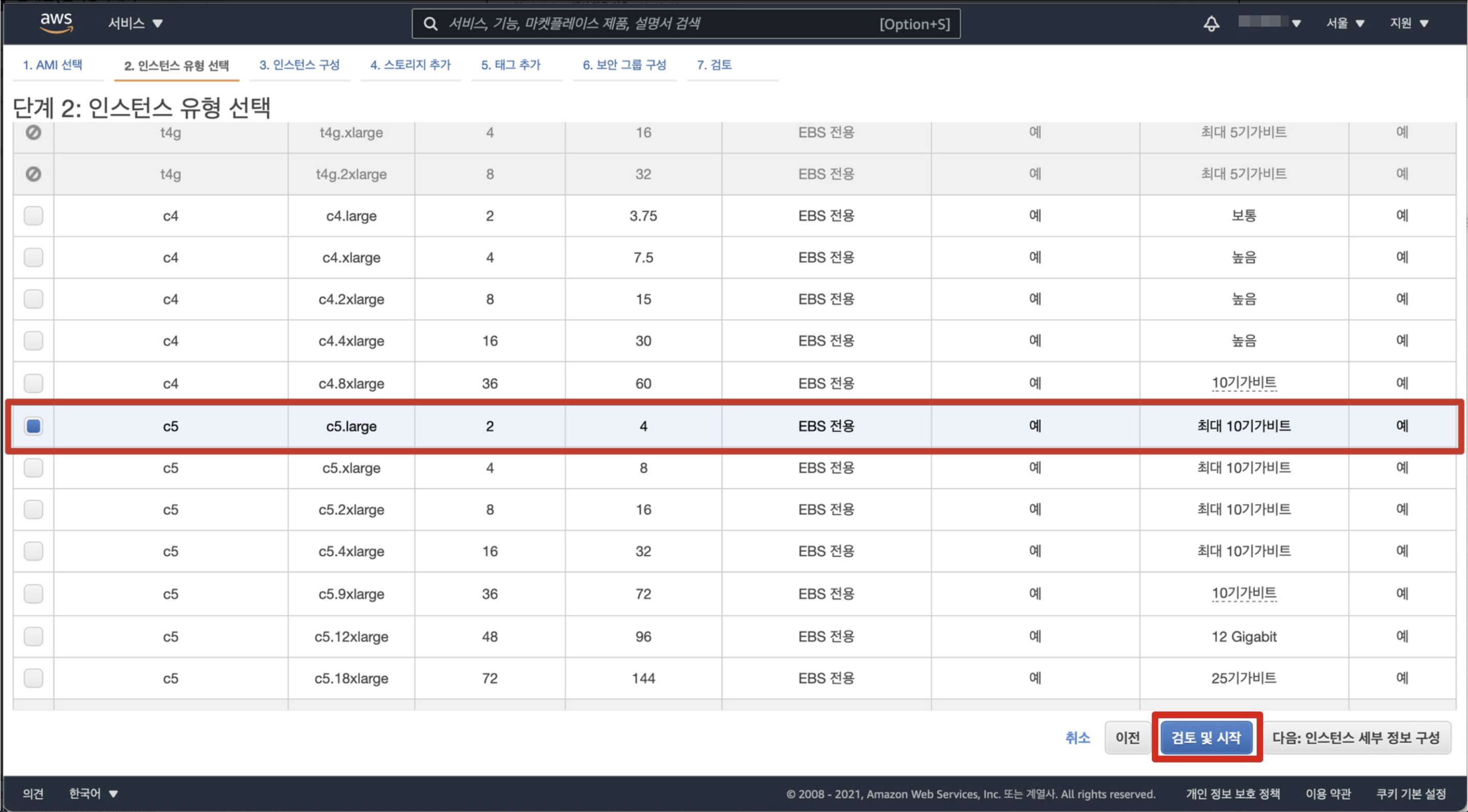Click disabled icon on t4g.2xlarge row

pyautogui.click(x=34, y=174)
